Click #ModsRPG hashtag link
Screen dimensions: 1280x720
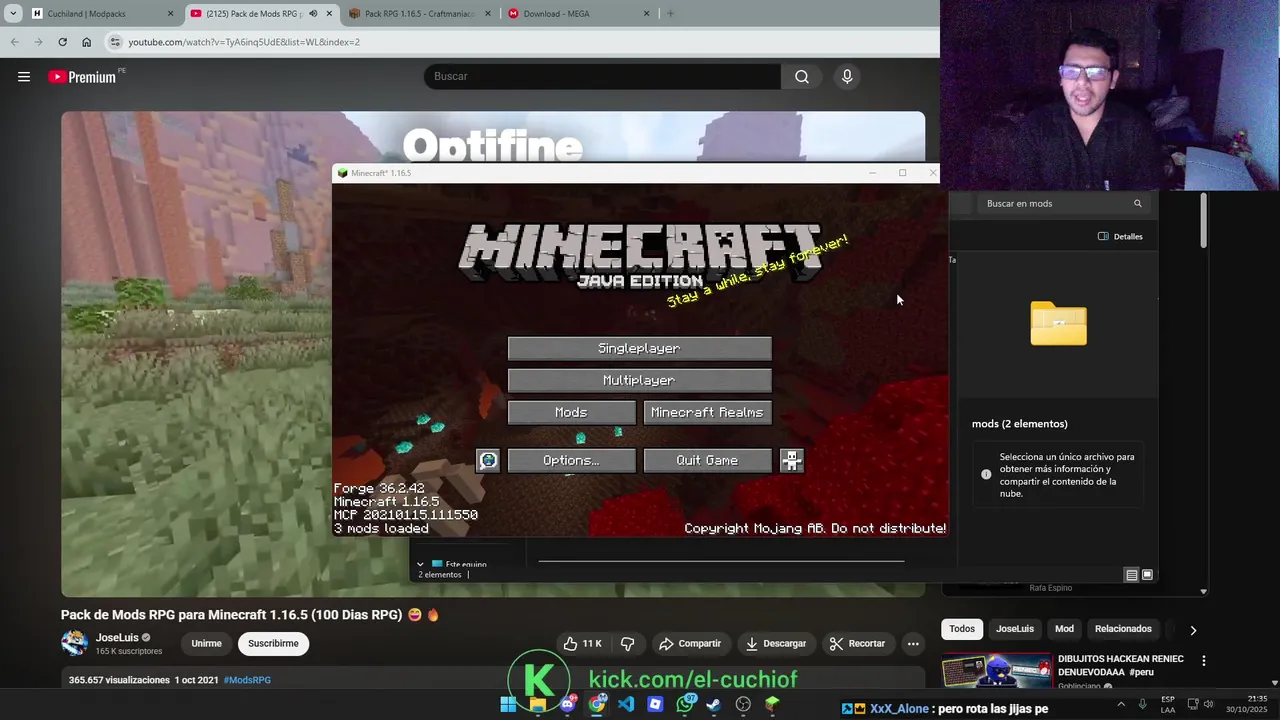(247, 680)
